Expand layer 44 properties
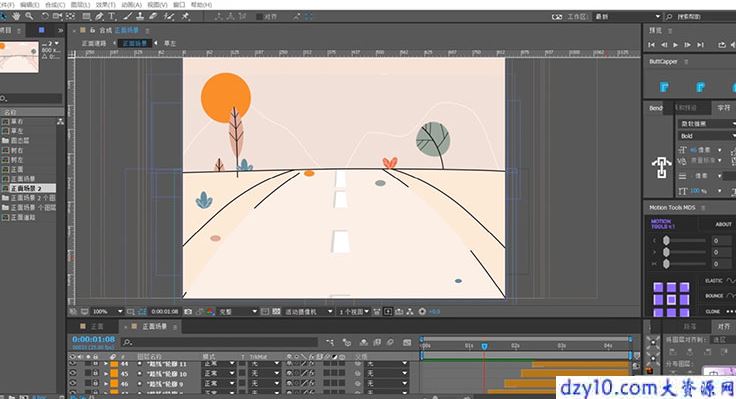Screen dimensions: 736x399 click(x=106, y=364)
